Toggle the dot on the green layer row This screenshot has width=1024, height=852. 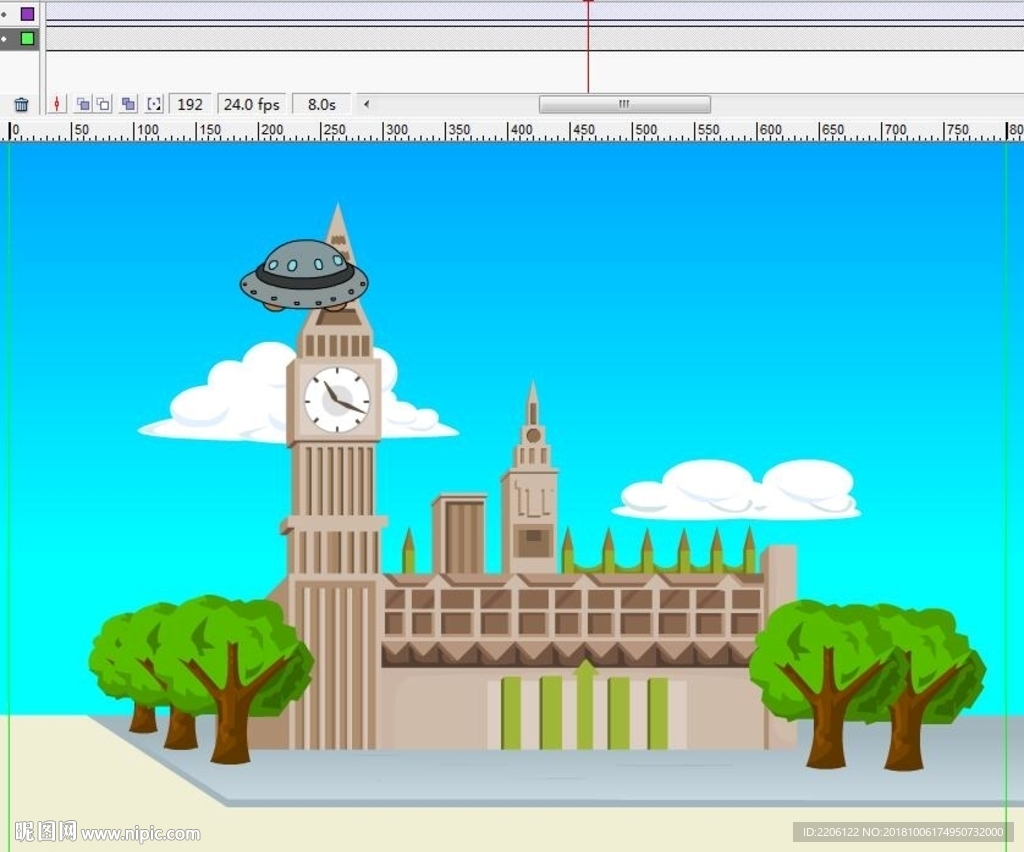[4, 39]
